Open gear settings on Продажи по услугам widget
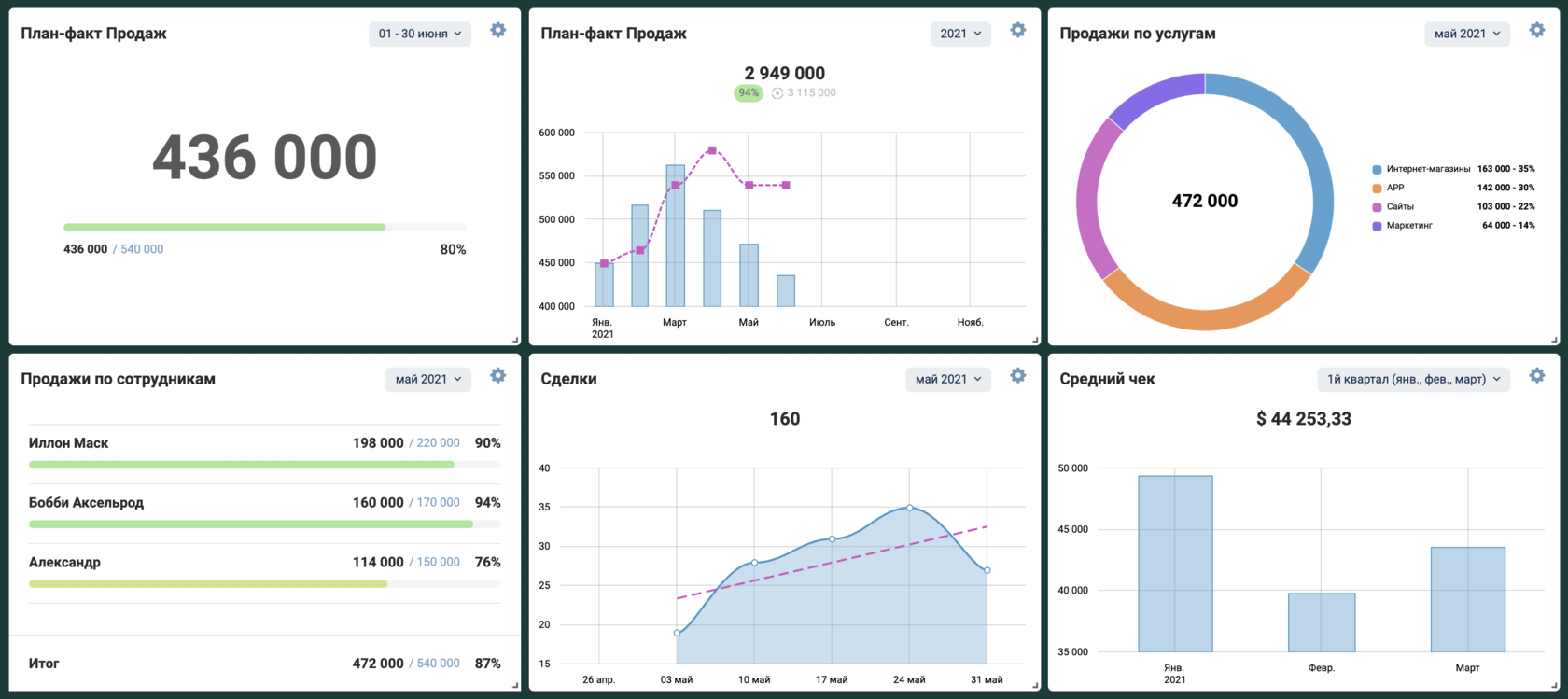This screenshot has height=699, width=1568. 1537,31
